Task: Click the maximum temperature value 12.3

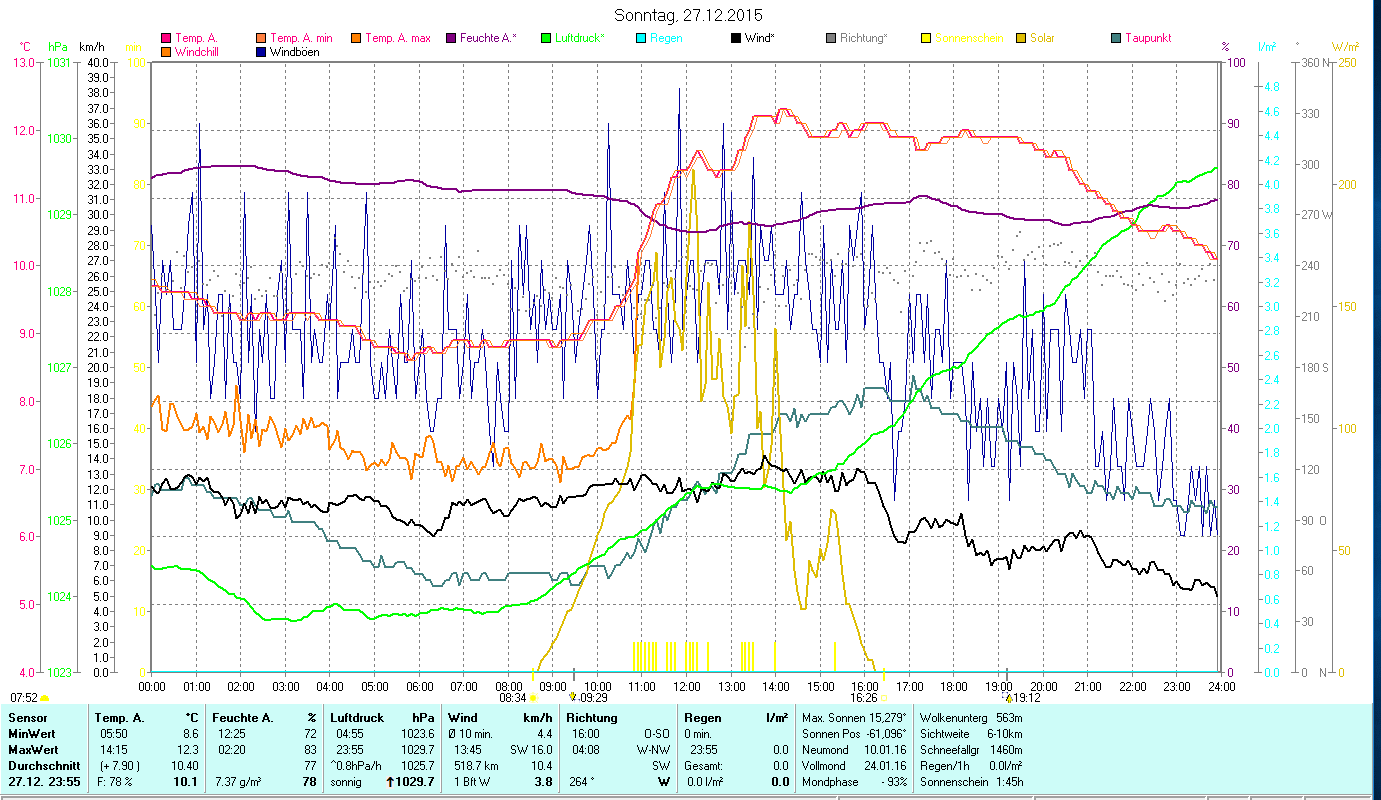Action: coord(188,749)
